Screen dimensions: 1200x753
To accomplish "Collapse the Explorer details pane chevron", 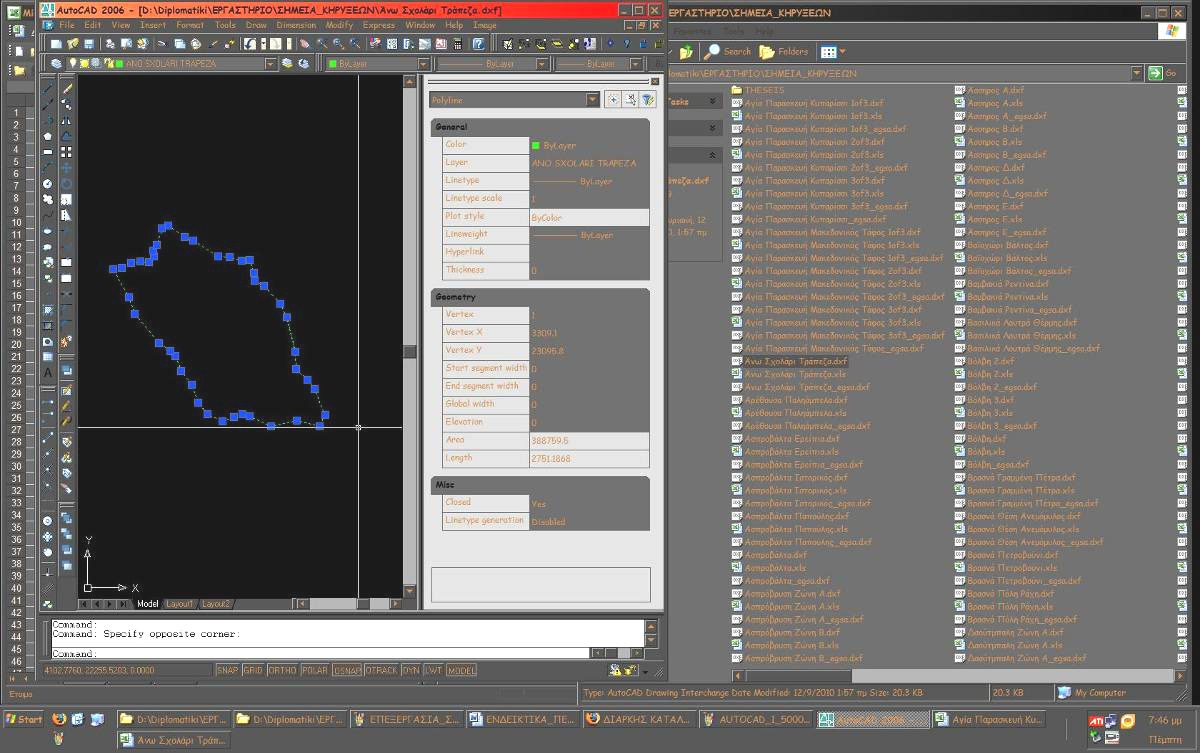I will click(x=712, y=155).
